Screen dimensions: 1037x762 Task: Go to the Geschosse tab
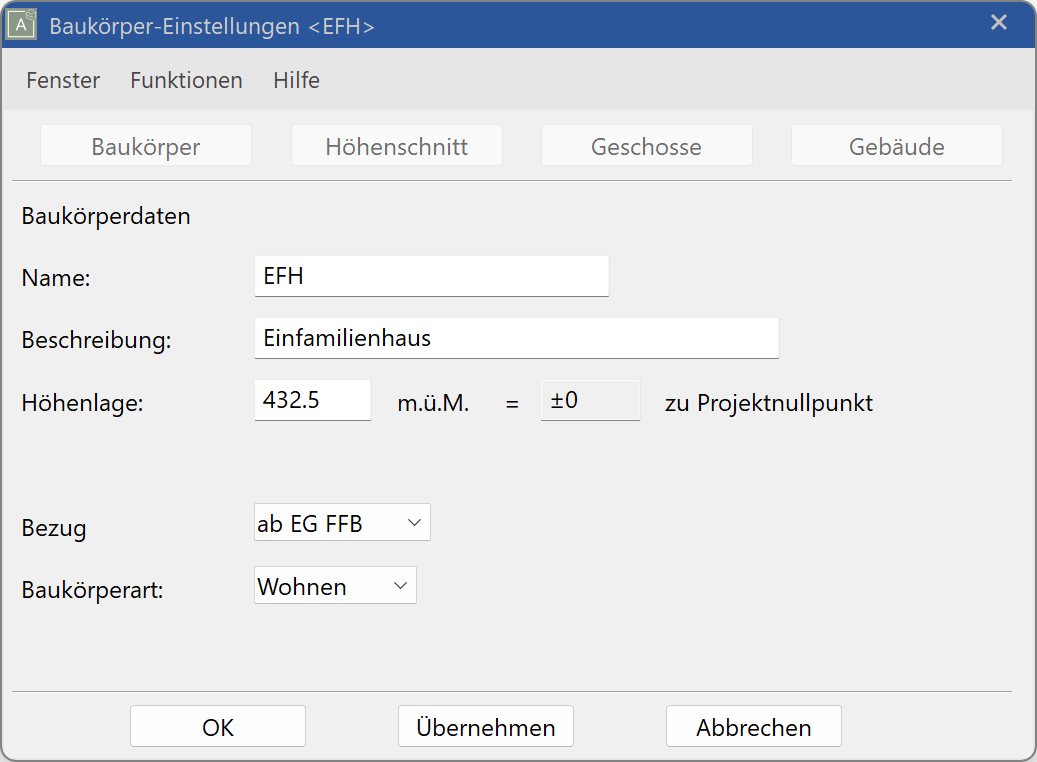point(646,147)
